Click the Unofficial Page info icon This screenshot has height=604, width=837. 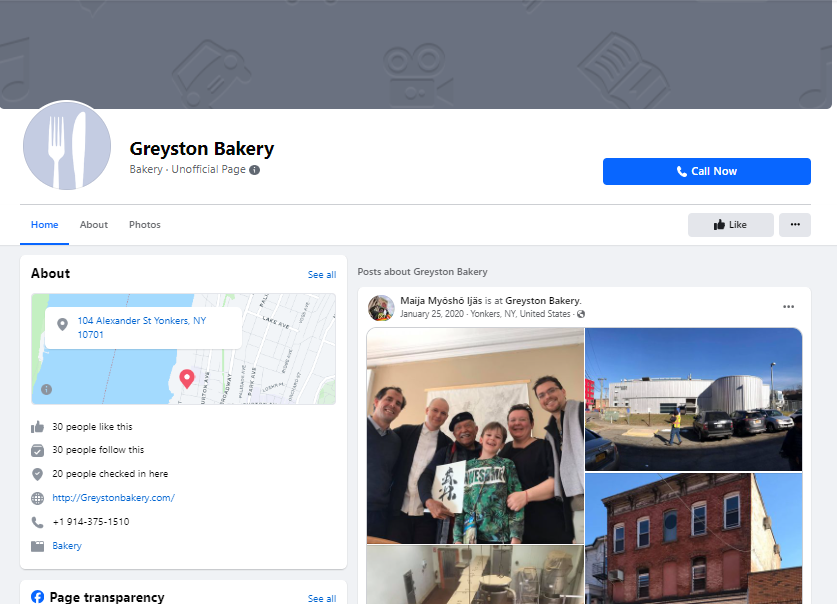pos(255,170)
